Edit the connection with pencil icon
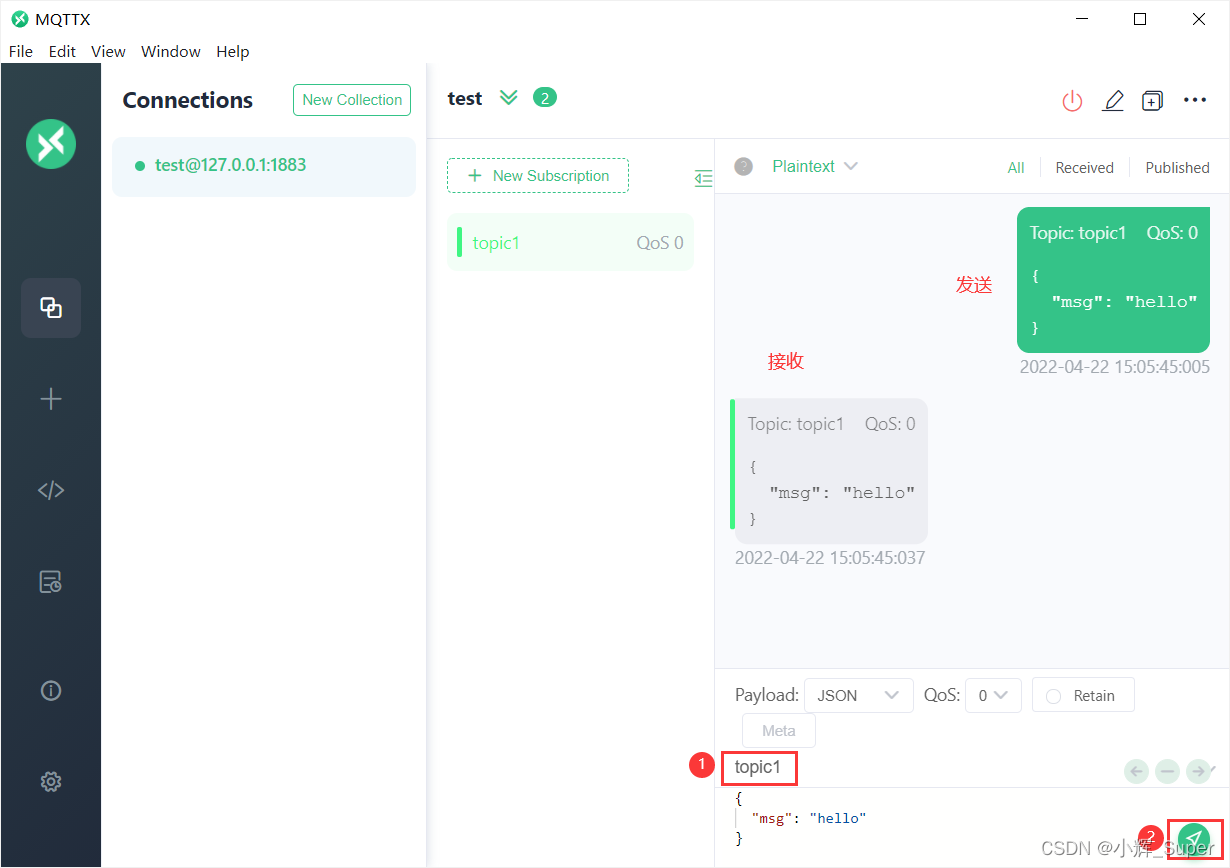The height and width of the screenshot is (868, 1230). coord(1113,100)
